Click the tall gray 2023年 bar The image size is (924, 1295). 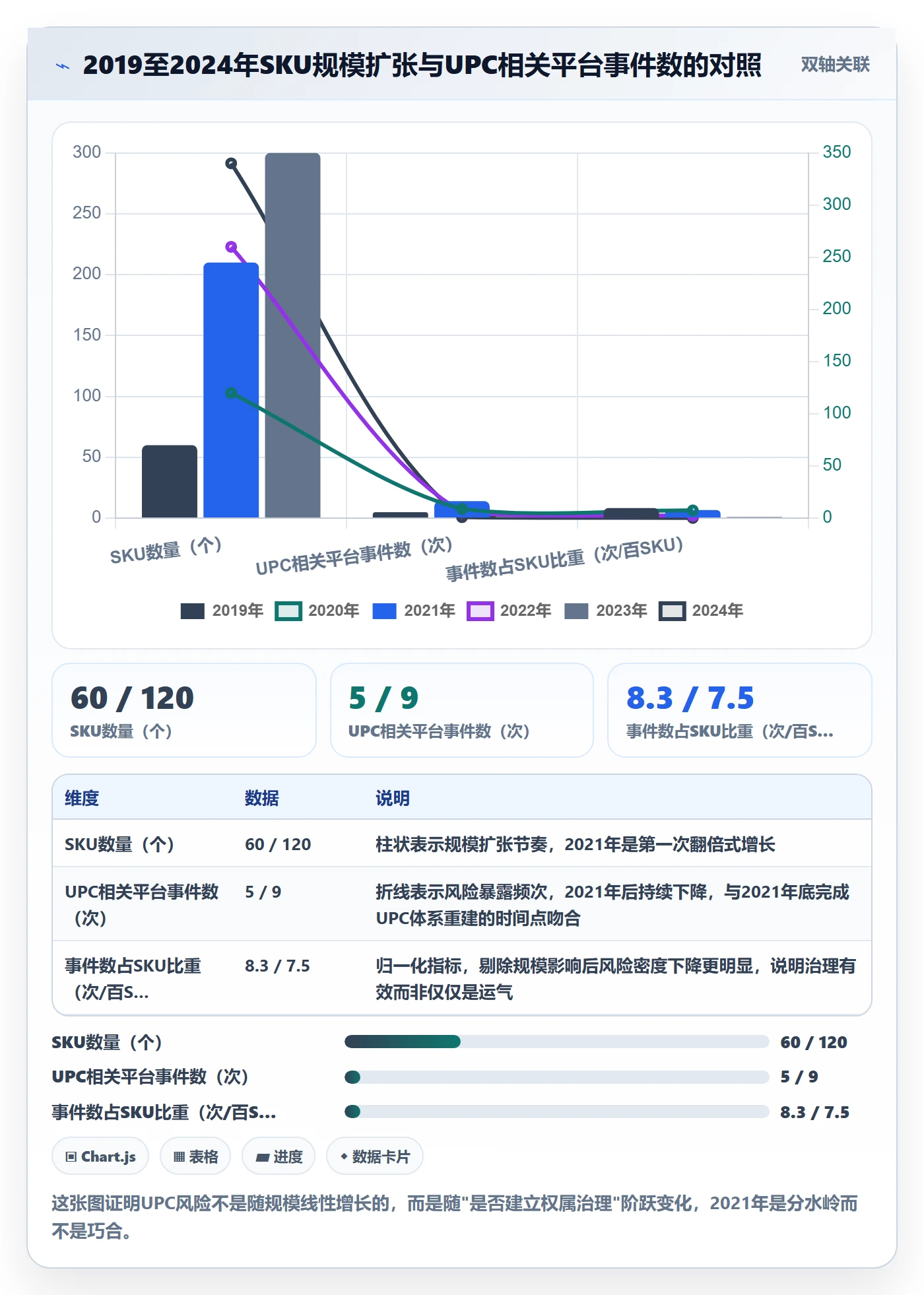pos(292,335)
